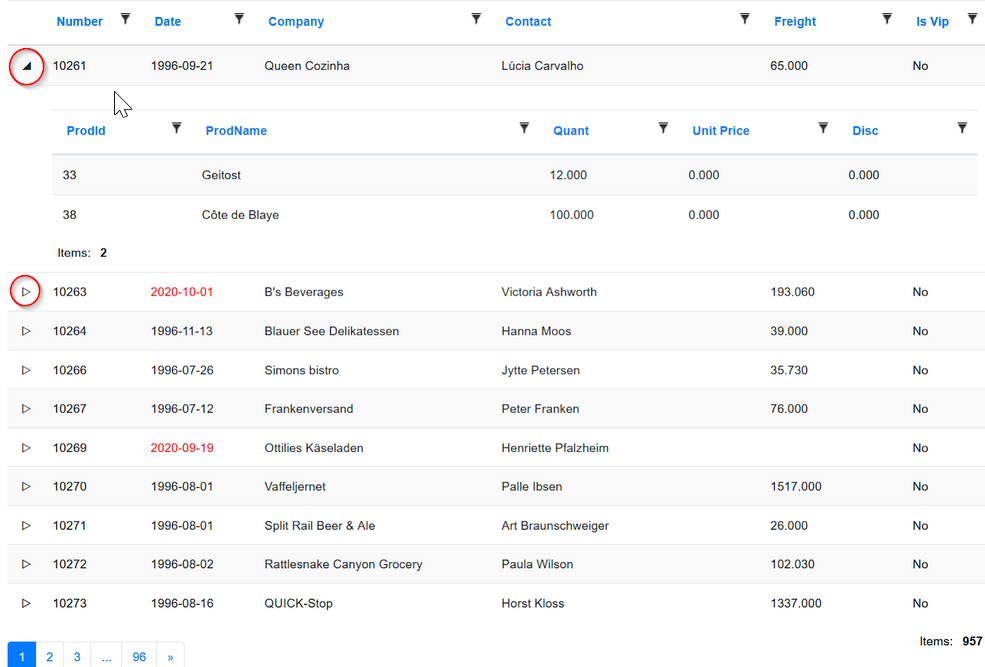Click company Simons bistro
The width and height of the screenshot is (985, 667).
click(302, 370)
